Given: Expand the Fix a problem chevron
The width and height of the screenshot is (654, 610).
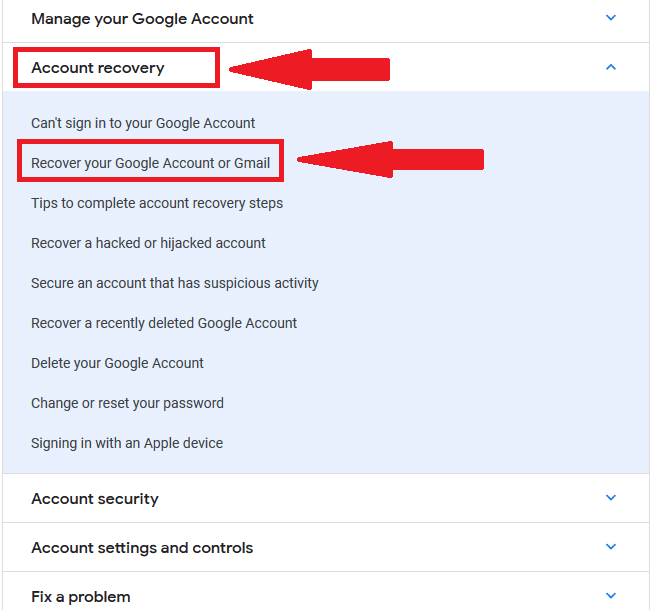Looking at the screenshot, I should pos(611,596).
